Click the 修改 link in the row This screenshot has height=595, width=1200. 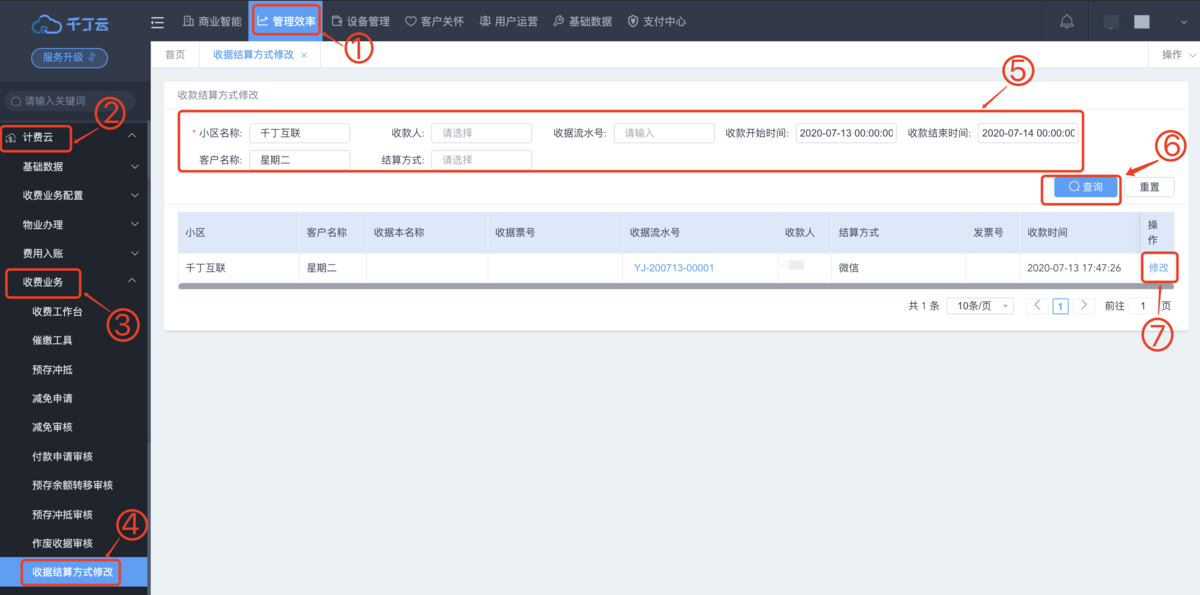click(1158, 268)
